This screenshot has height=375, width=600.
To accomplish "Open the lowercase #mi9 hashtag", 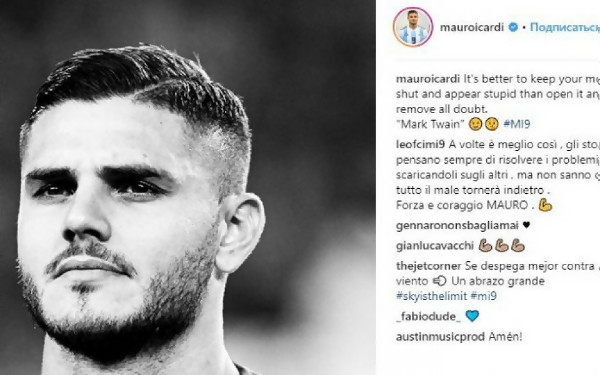I will click(x=483, y=296).
